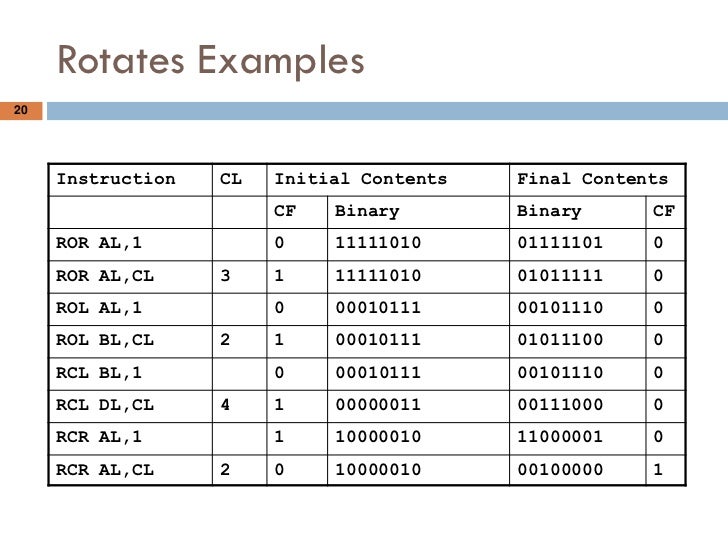Select the ROR AL,1 instruction cell
The width and height of the screenshot is (728, 546).
[x=130, y=244]
